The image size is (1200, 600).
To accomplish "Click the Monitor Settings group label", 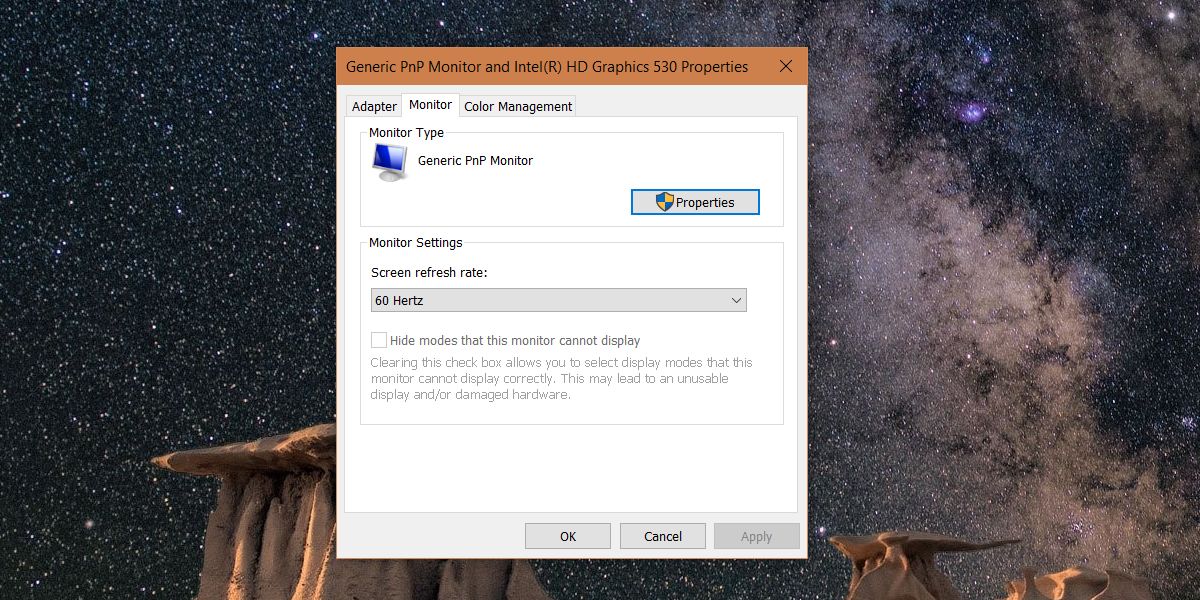I will [x=416, y=242].
